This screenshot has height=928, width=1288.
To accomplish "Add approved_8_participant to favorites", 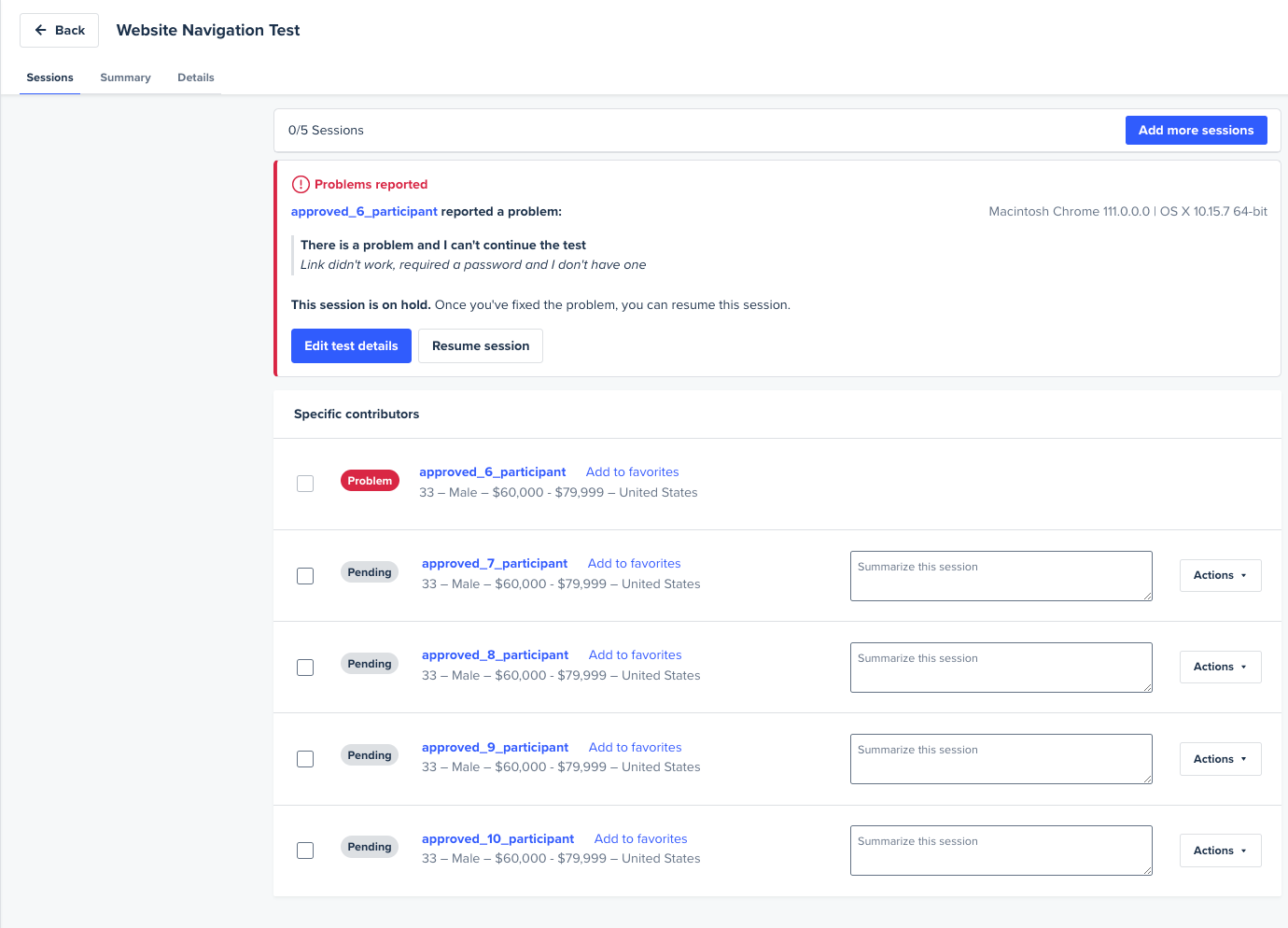I will point(635,655).
